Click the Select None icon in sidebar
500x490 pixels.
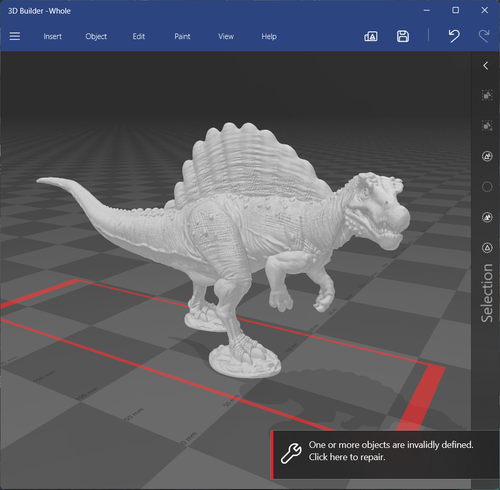[487, 126]
